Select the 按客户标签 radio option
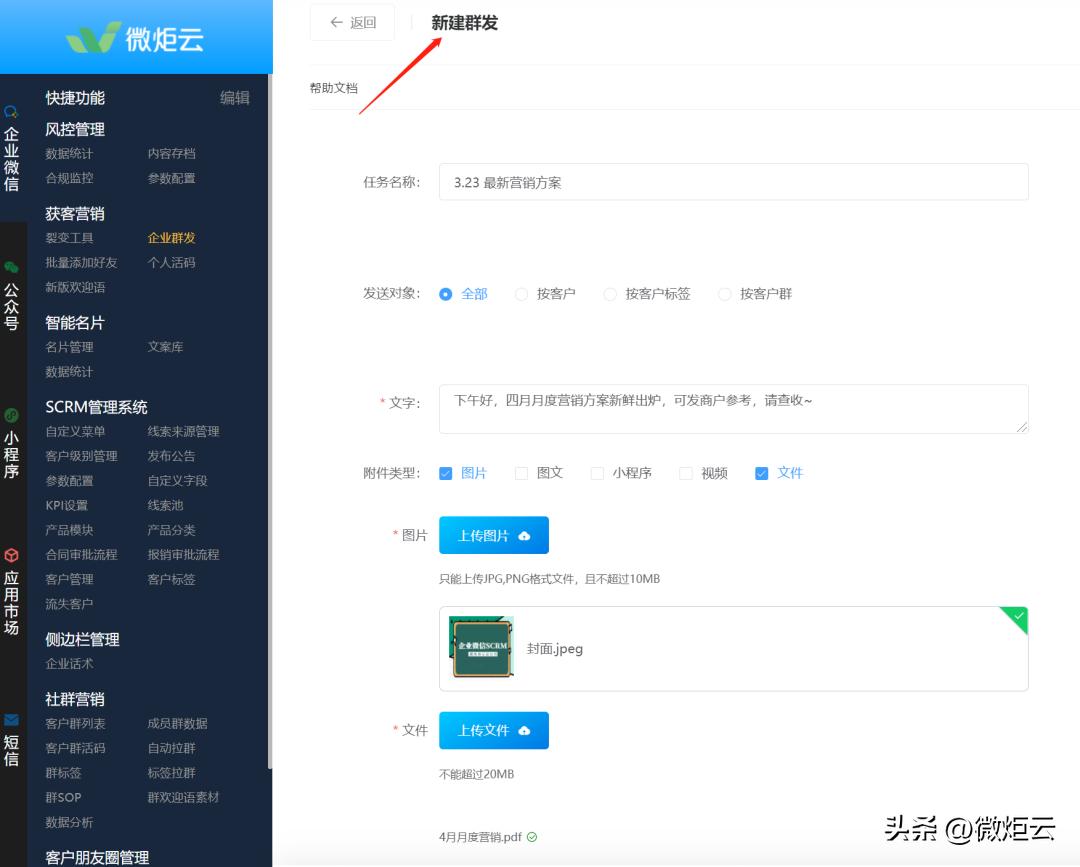 [610, 294]
